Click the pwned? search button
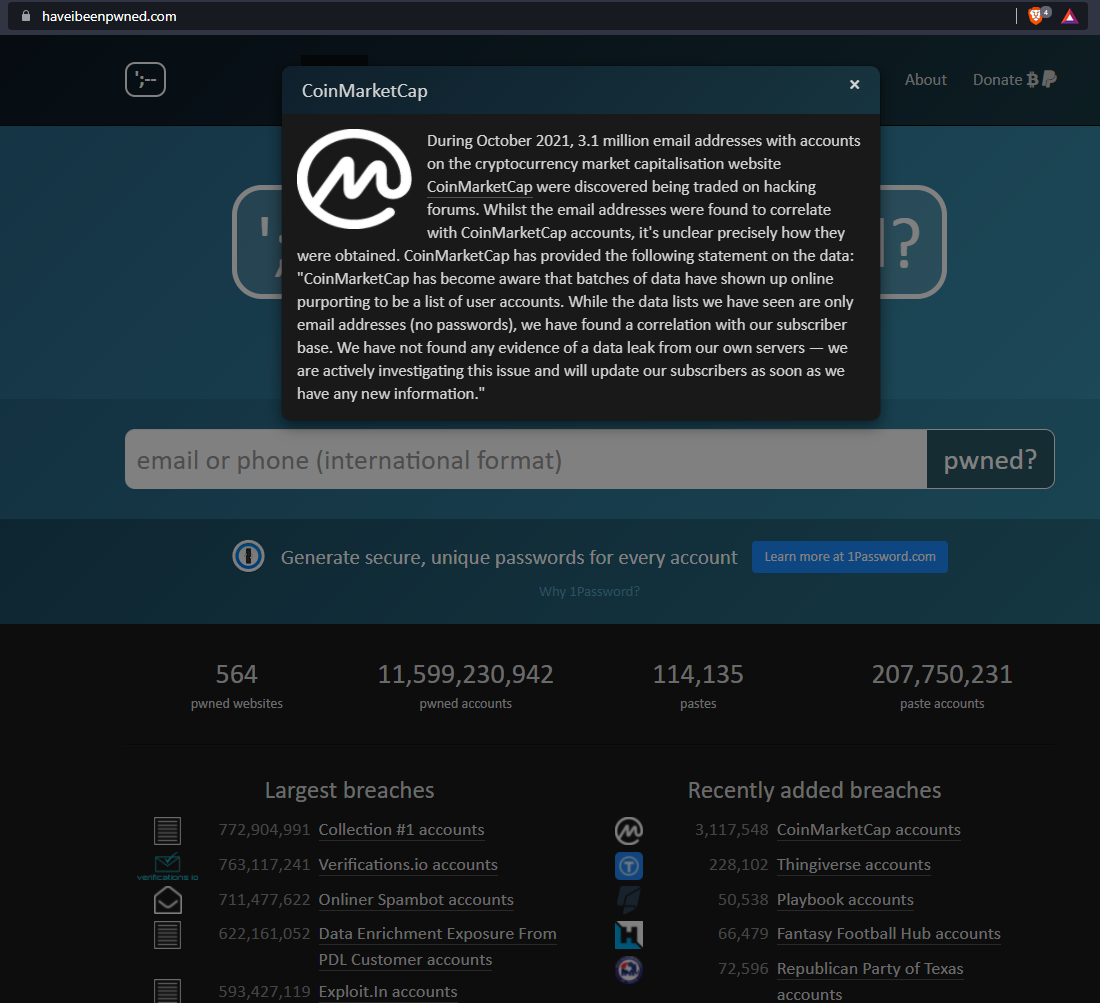This screenshot has height=1003, width=1100. [x=990, y=459]
